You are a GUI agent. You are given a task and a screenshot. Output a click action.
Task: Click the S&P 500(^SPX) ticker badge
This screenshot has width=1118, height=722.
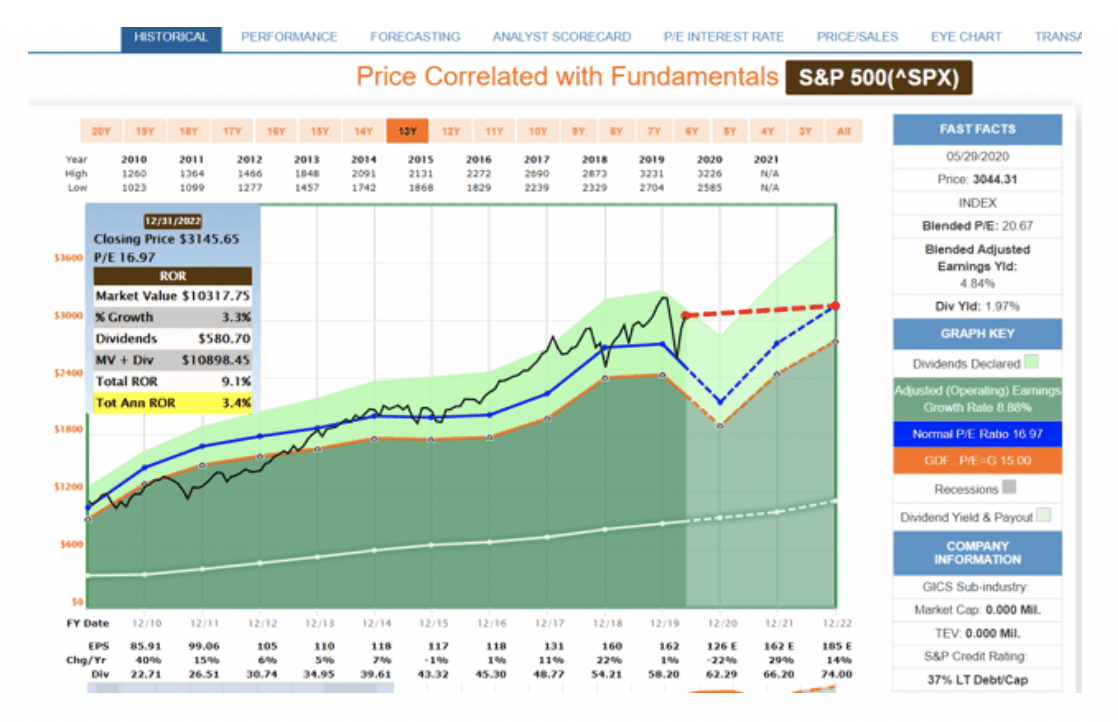(x=879, y=78)
